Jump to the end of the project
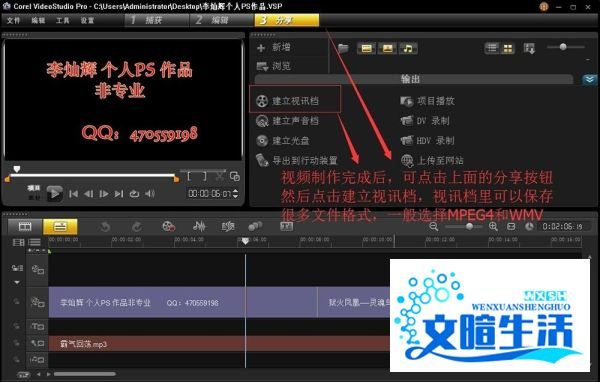The height and width of the screenshot is (382, 600). click(x=119, y=194)
